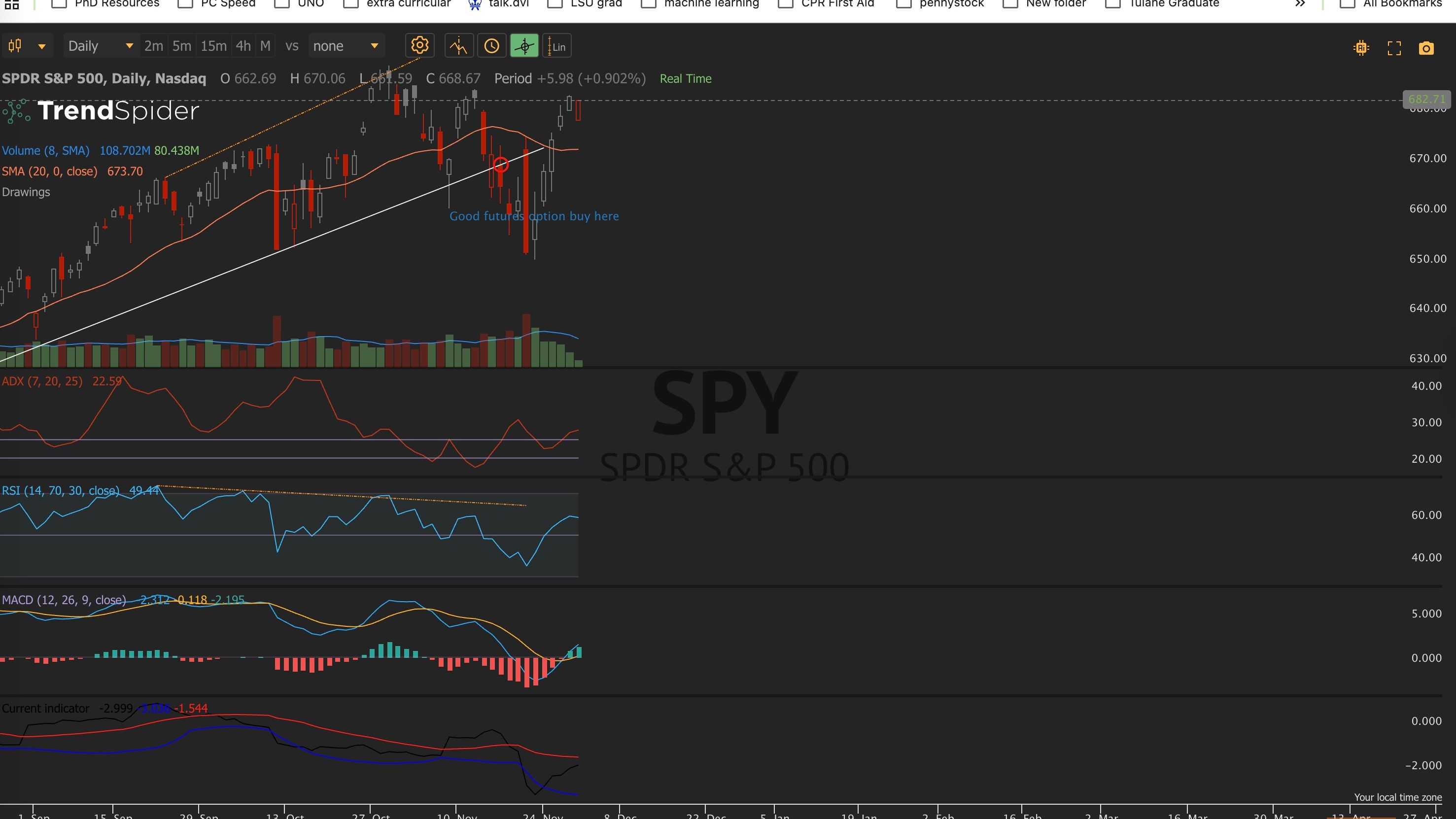
Task: Open chart settings gear icon
Action: click(x=419, y=46)
